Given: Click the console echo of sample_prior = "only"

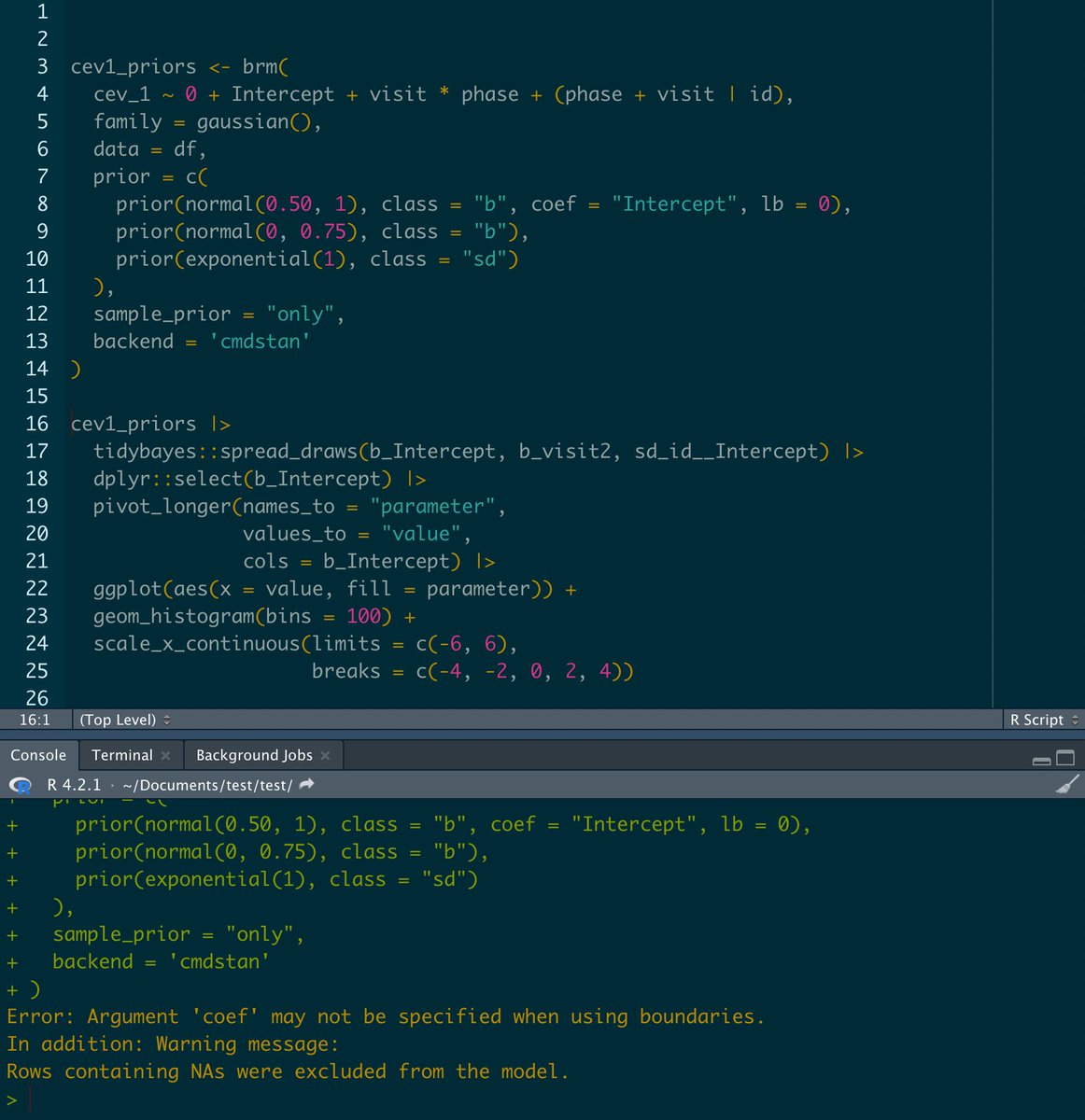Looking at the screenshot, I should 178,934.
